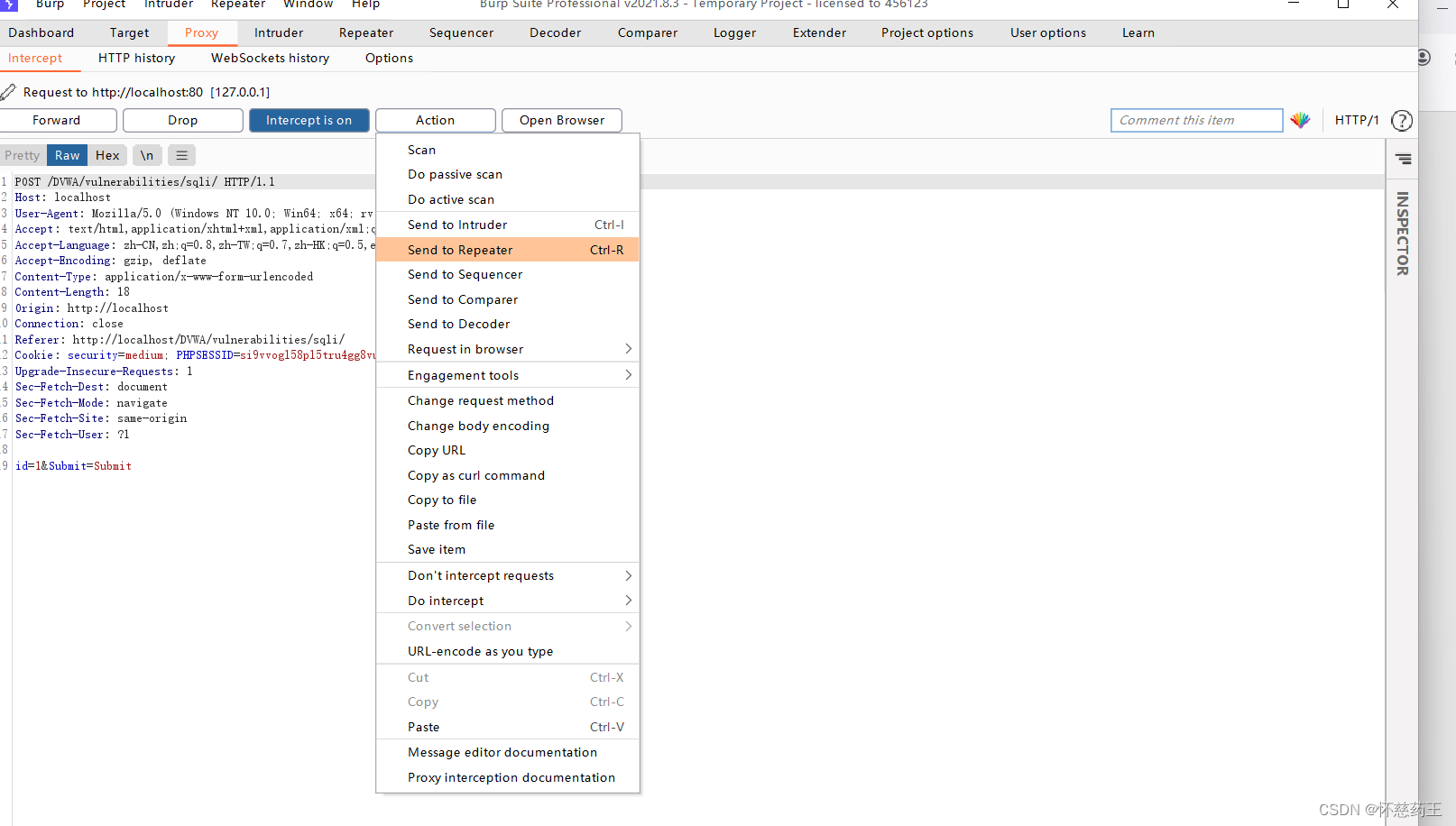Click the Drop button

(183, 120)
